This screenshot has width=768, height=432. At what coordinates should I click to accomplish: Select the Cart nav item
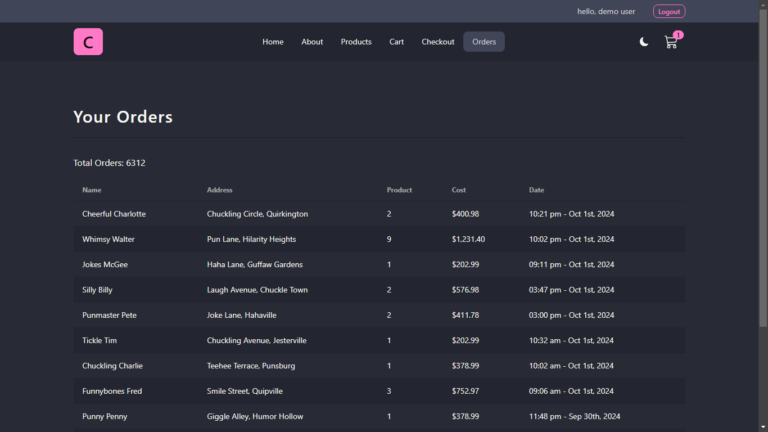397,42
